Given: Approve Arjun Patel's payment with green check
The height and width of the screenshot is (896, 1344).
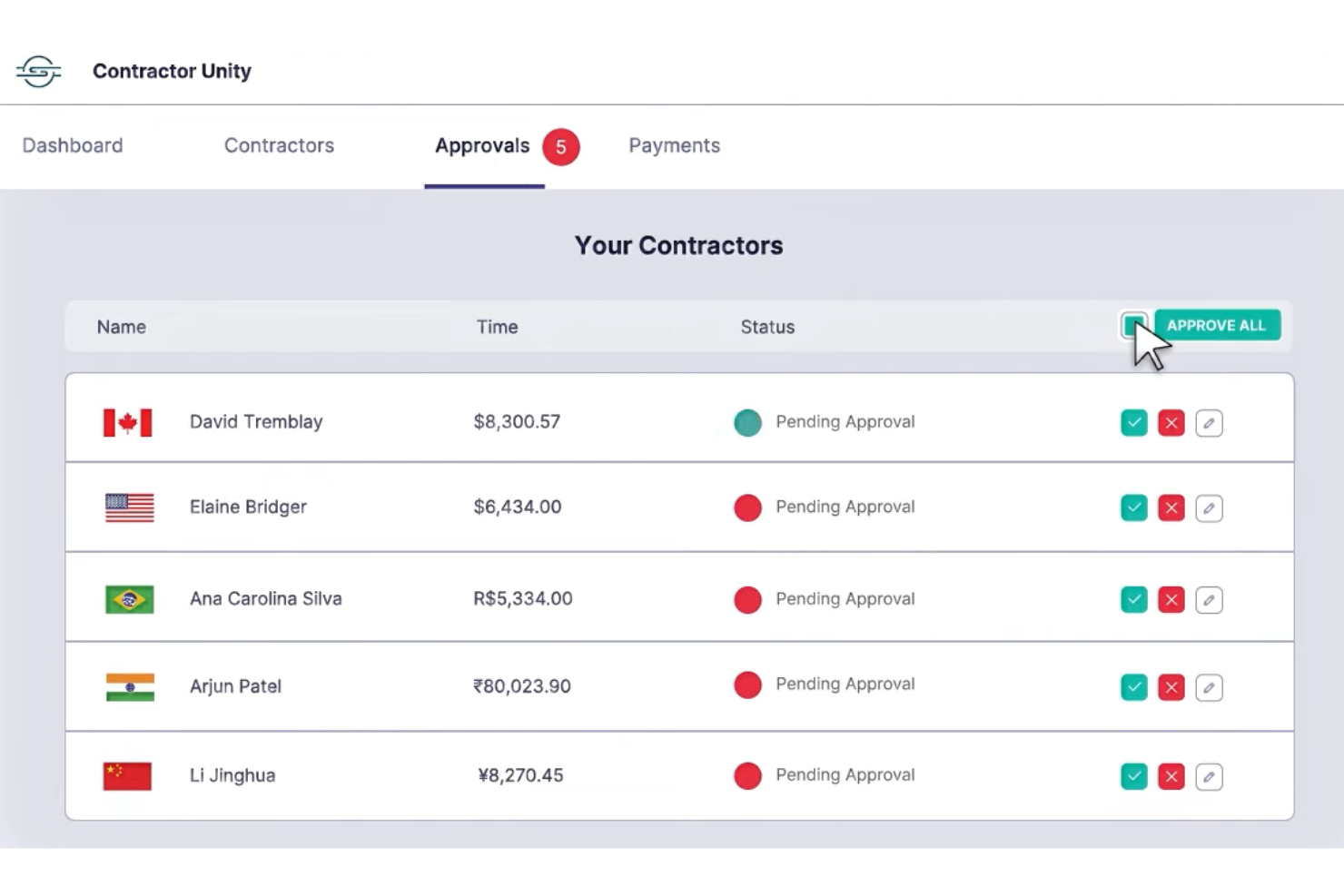Looking at the screenshot, I should 1133,687.
